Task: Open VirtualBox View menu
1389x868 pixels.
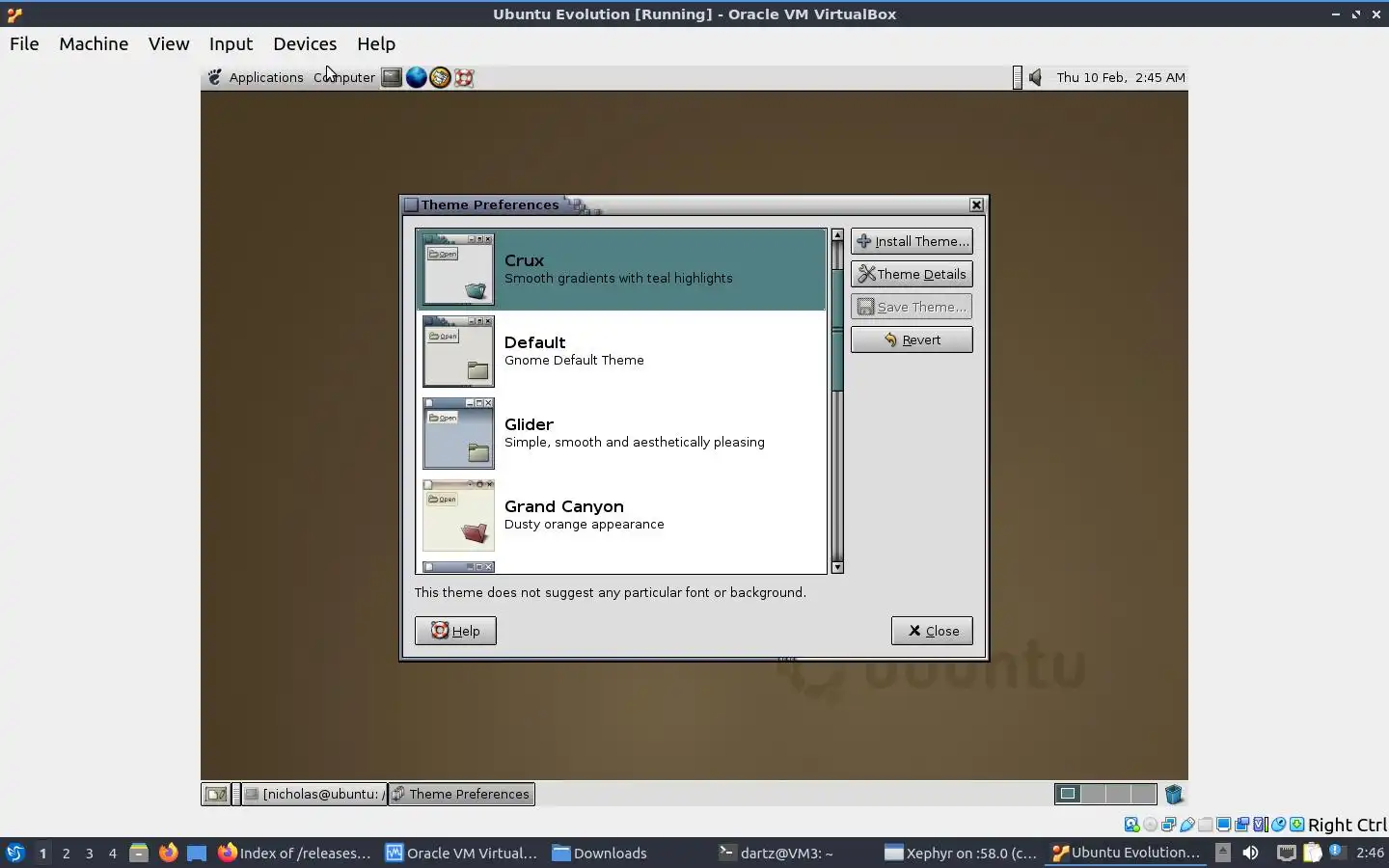Action: click(x=169, y=43)
